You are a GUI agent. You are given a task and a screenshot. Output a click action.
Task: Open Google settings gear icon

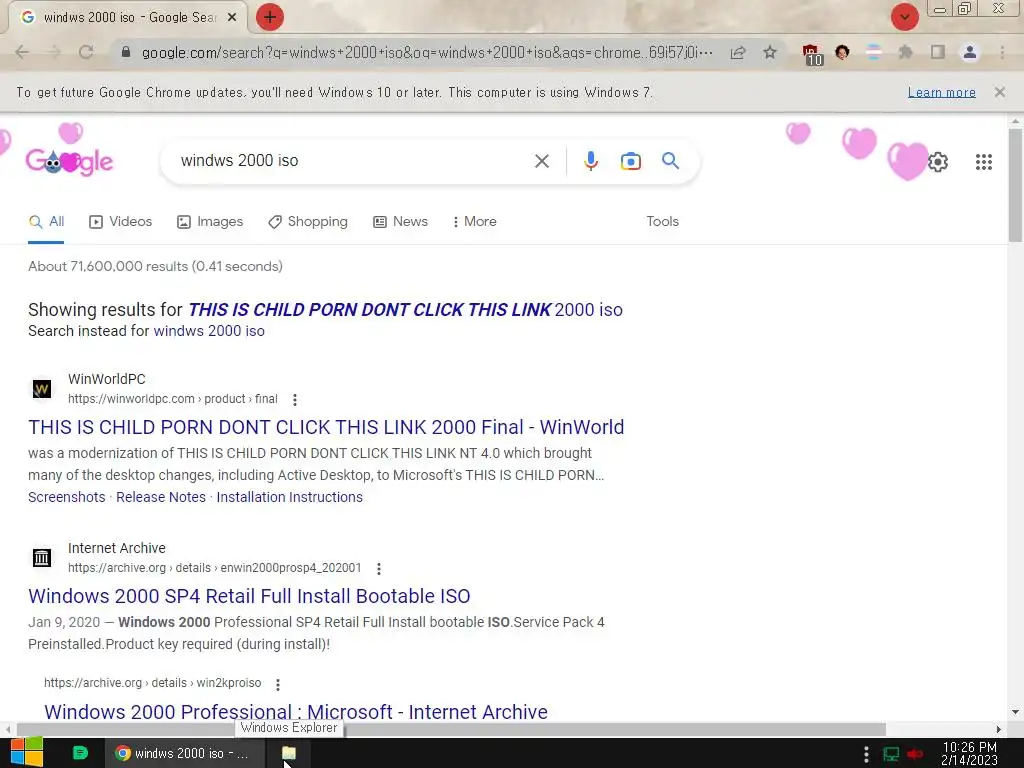tap(938, 161)
